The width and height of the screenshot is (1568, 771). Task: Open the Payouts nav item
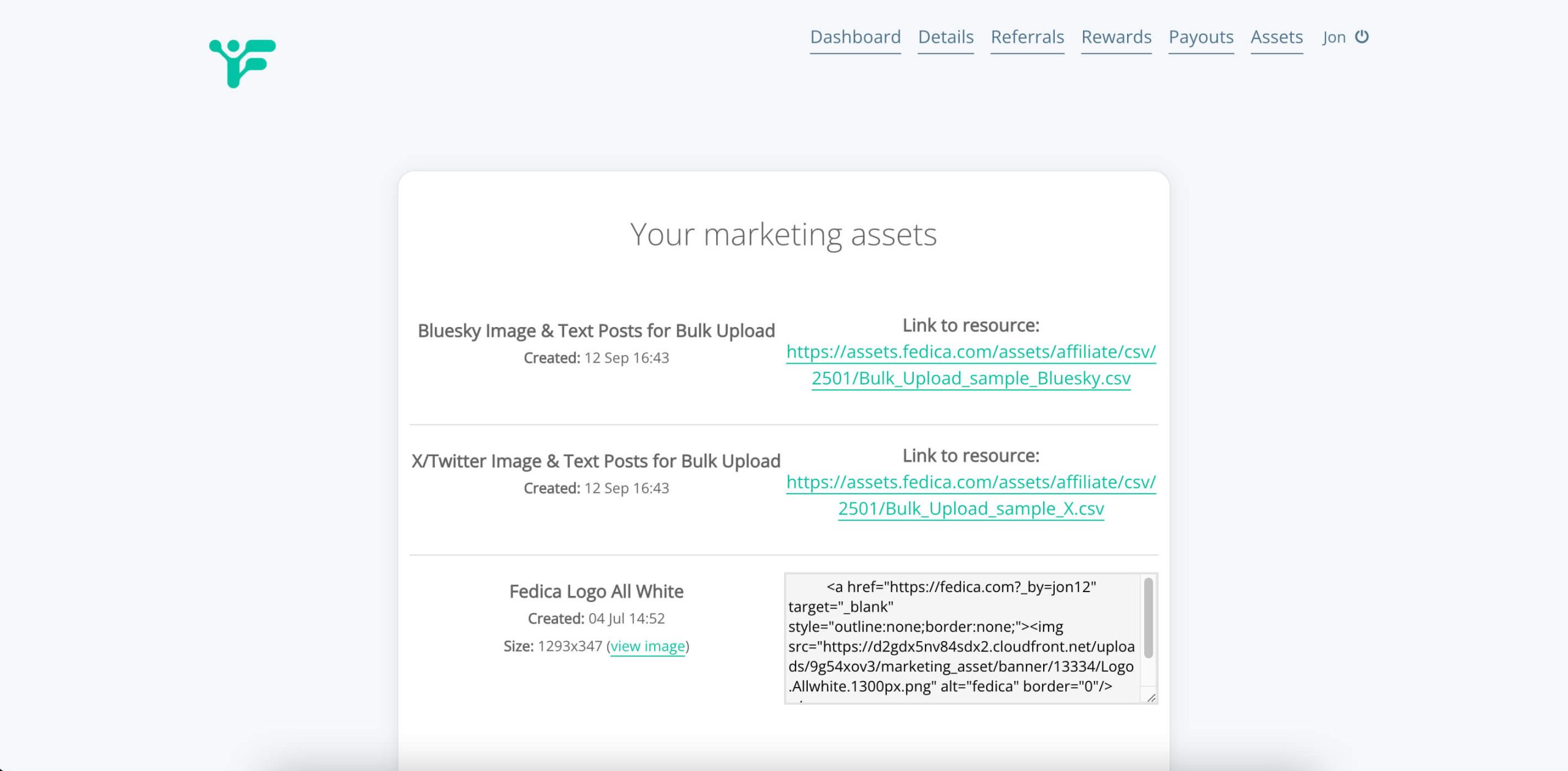tap(1200, 37)
